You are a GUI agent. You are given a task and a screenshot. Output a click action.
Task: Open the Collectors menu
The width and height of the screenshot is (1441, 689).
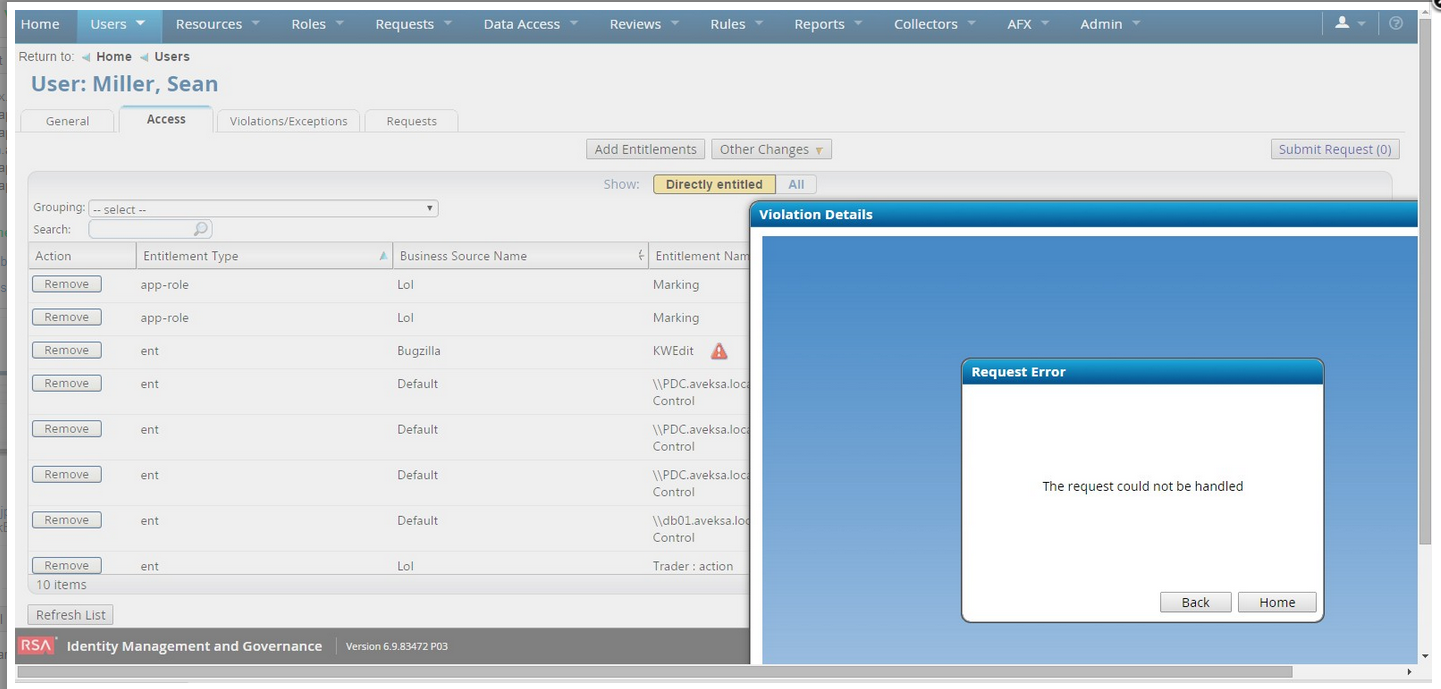pyautogui.click(x=935, y=23)
